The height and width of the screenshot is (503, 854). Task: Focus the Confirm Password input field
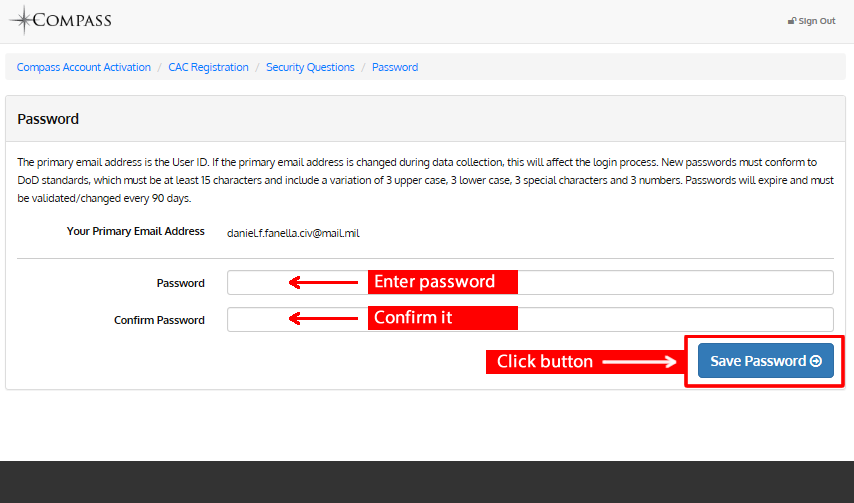(530, 320)
